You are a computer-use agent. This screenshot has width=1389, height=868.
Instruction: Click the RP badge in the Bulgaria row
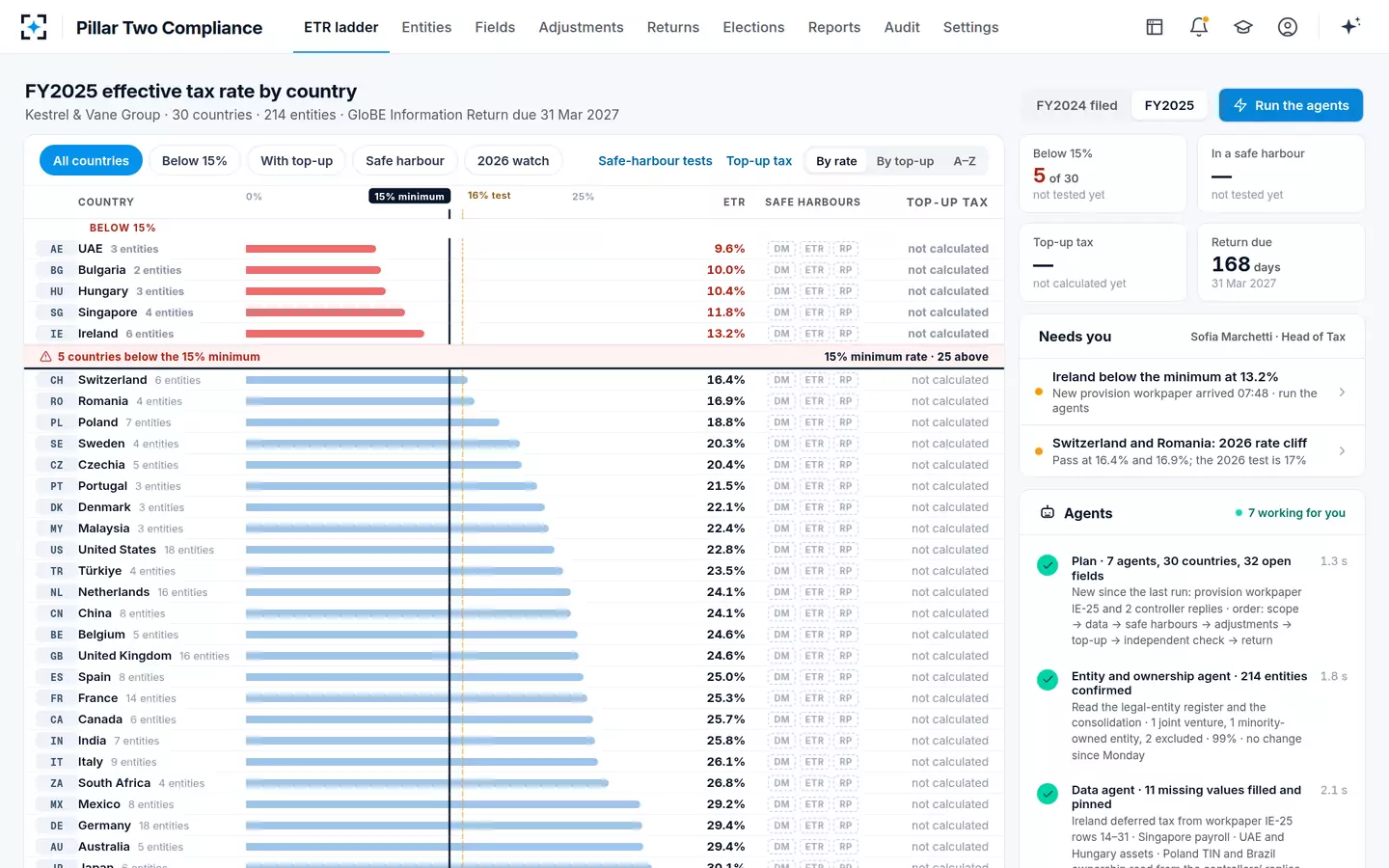click(x=845, y=270)
